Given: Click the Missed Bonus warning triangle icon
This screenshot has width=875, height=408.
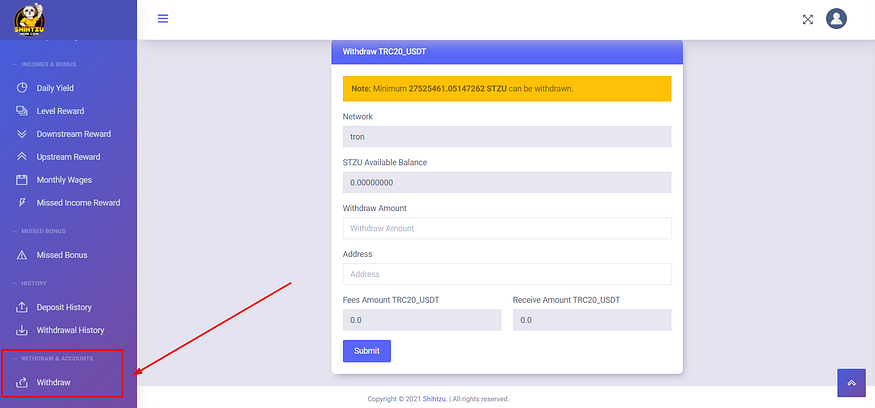Looking at the screenshot, I should point(22,255).
